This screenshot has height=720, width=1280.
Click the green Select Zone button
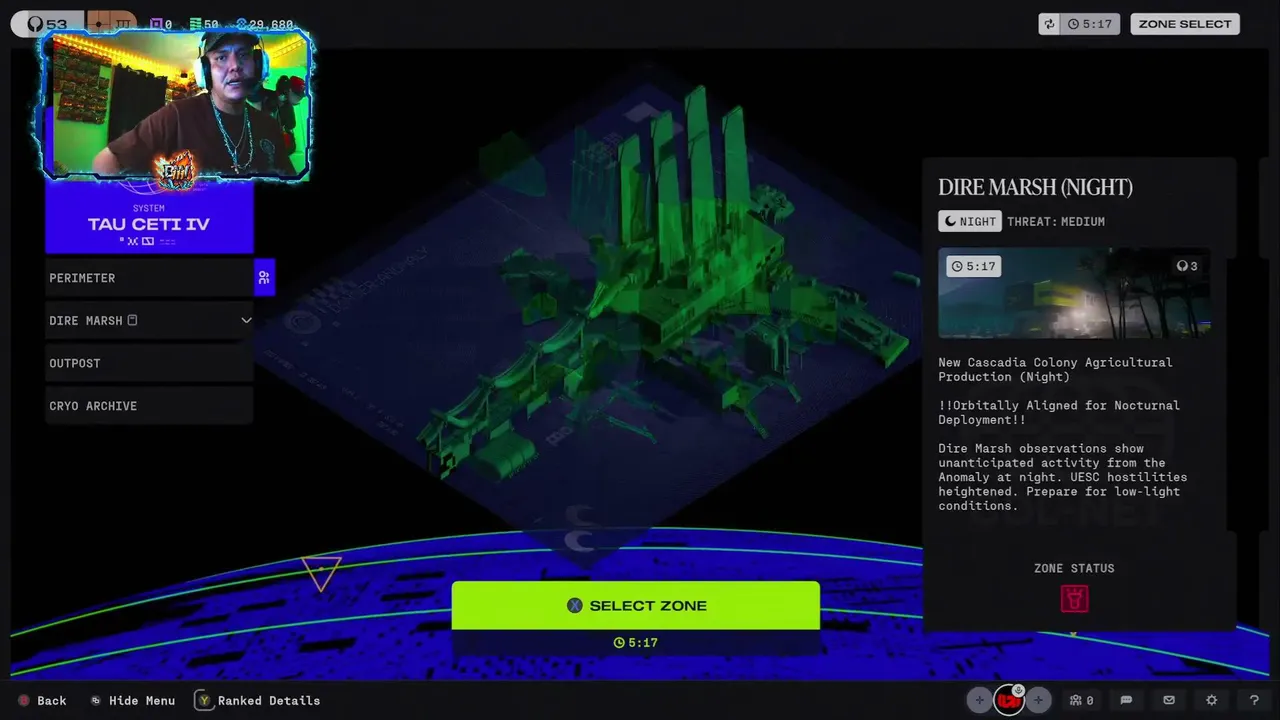pos(636,606)
